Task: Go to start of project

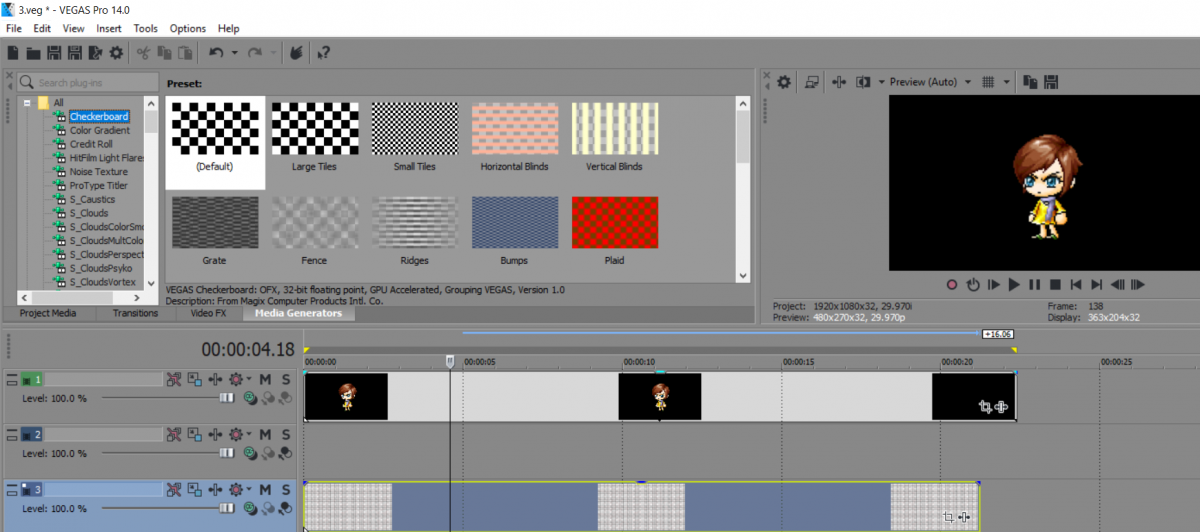Action: click(1076, 285)
